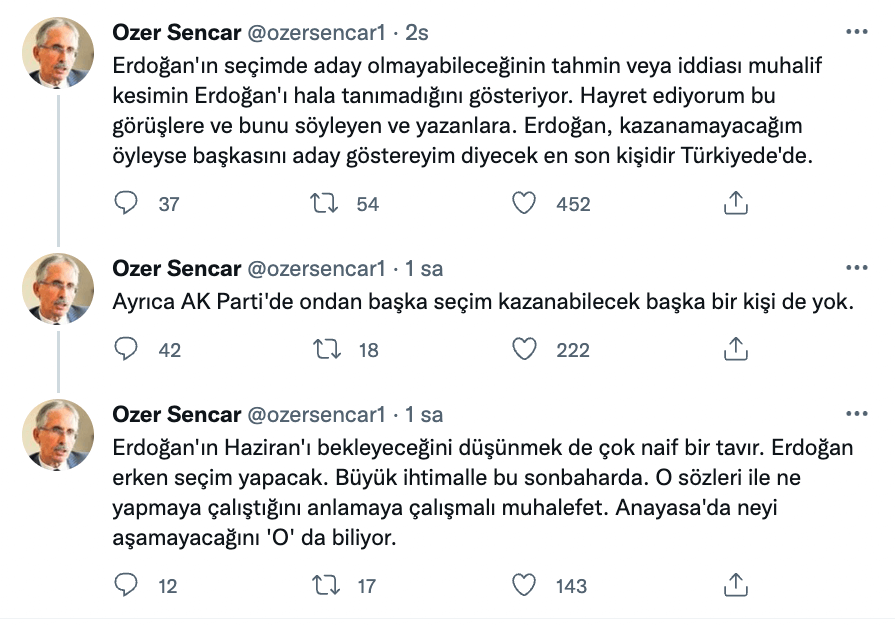Reply to the AK Parti tweet with 42 replies
896x626 pixels.
pos(127,349)
